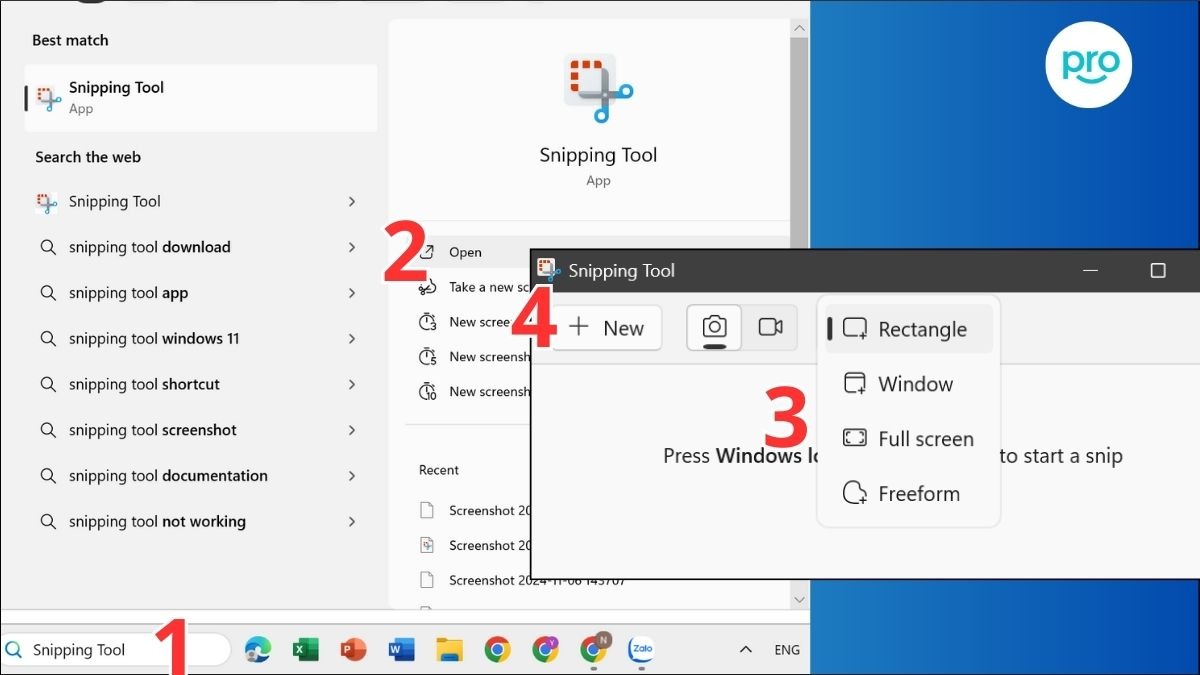Open Zalo from taskbar
Screen dimensions: 1200x675
point(641,650)
